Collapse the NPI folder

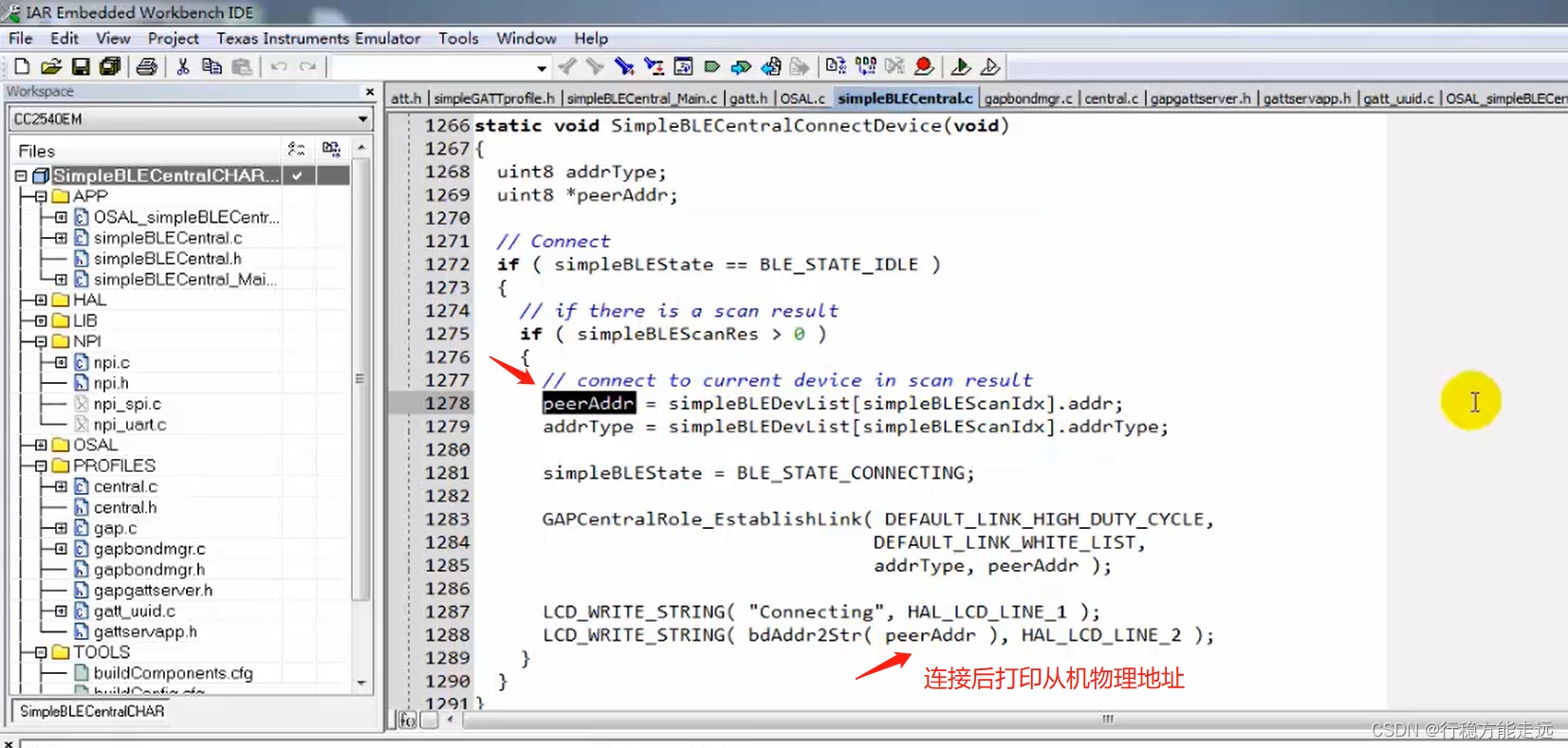[x=41, y=341]
